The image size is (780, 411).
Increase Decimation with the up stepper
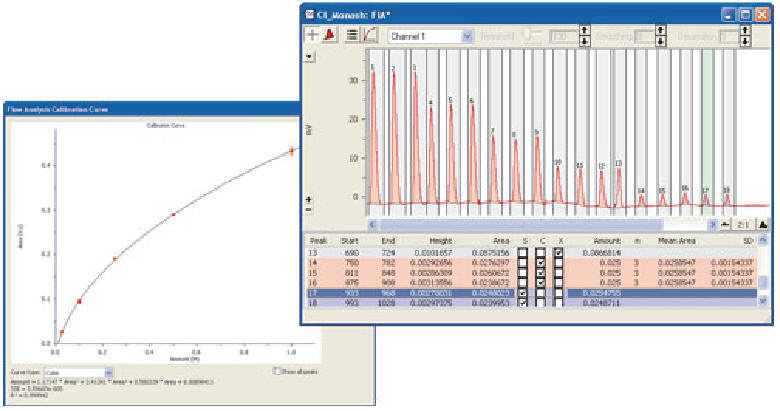pyautogui.click(x=745, y=31)
